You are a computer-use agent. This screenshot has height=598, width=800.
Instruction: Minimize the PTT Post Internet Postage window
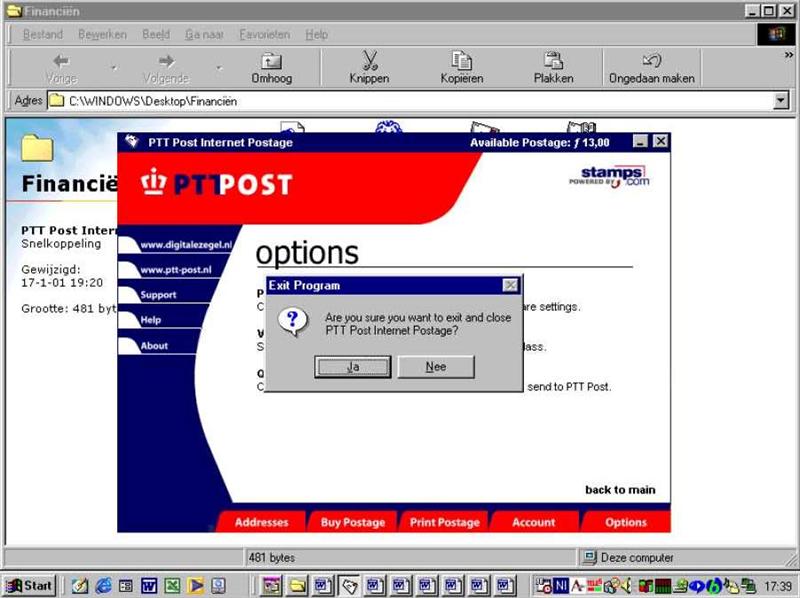pyautogui.click(x=640, y=141)
